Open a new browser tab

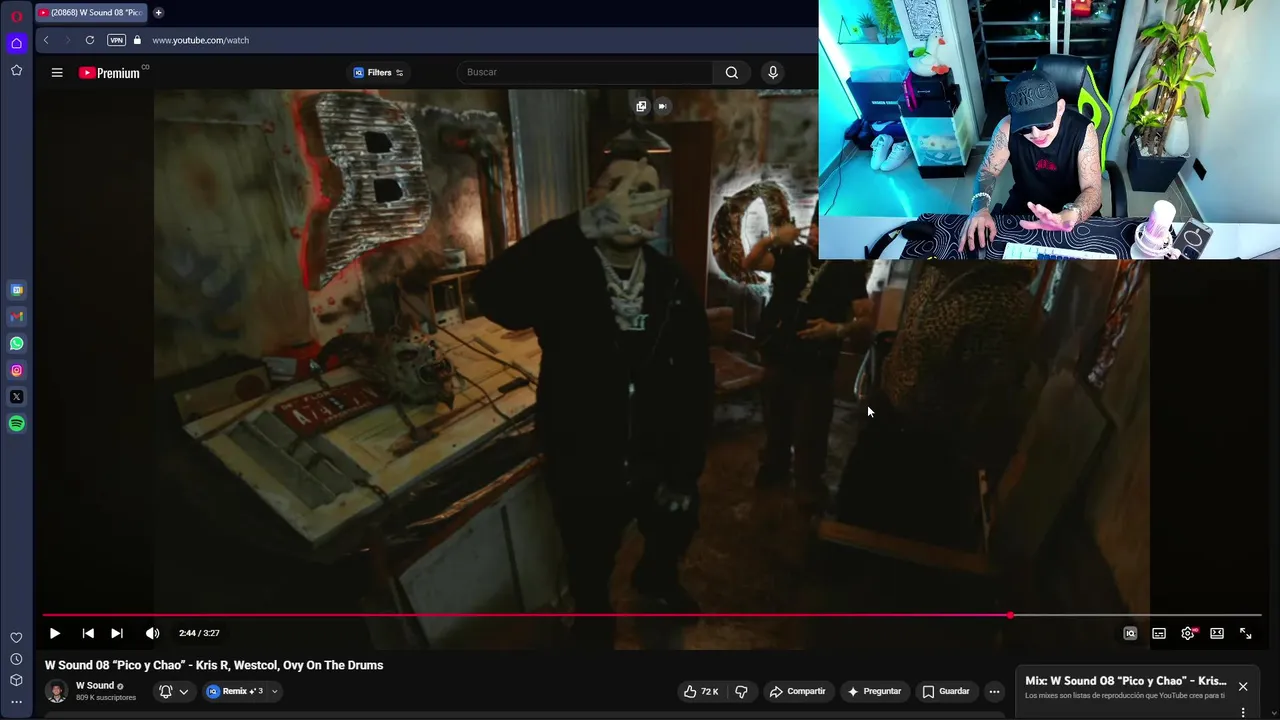pyautogui.click(x=158, y=13)
